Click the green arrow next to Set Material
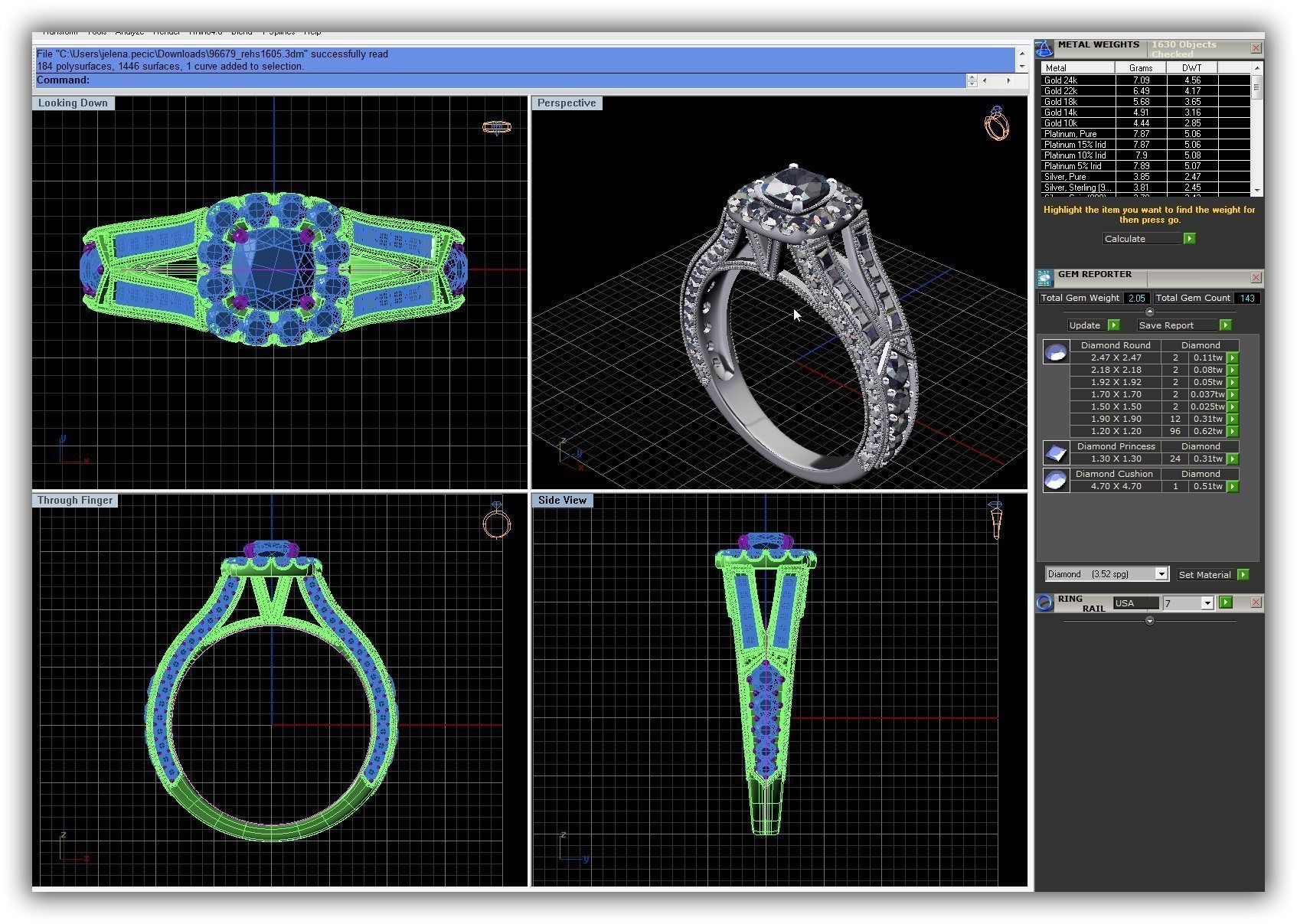The image size is (1297, 924). point(1243,574)
